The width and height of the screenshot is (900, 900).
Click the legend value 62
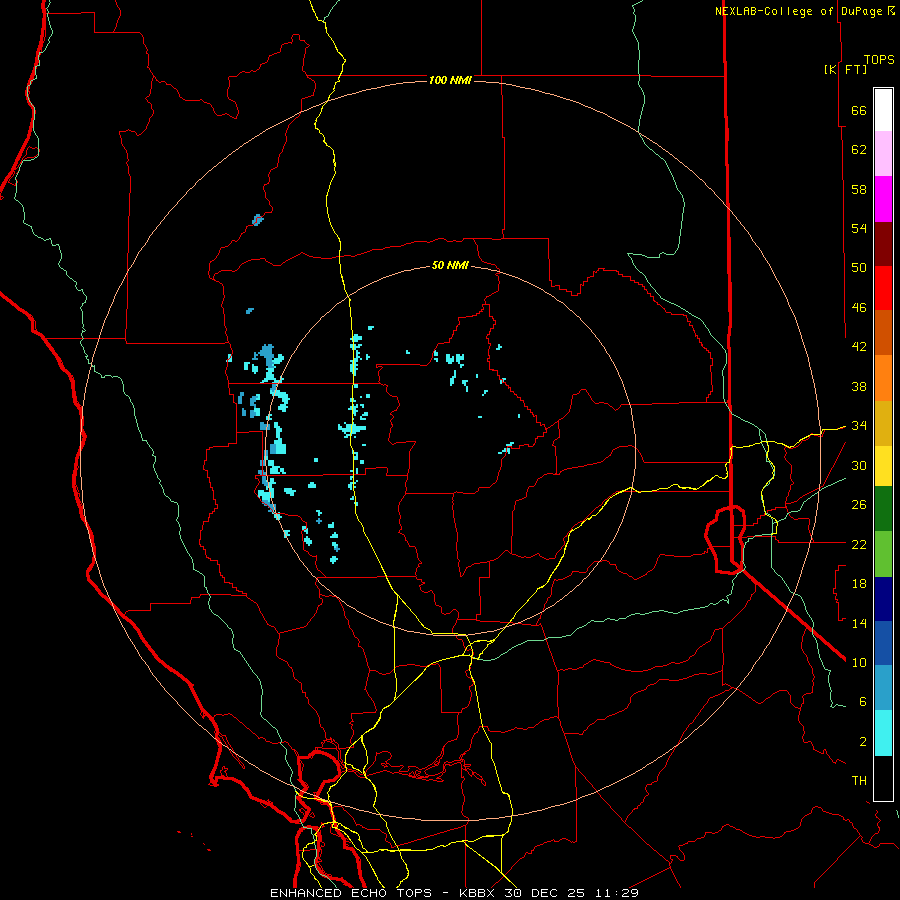pos(859,150)
